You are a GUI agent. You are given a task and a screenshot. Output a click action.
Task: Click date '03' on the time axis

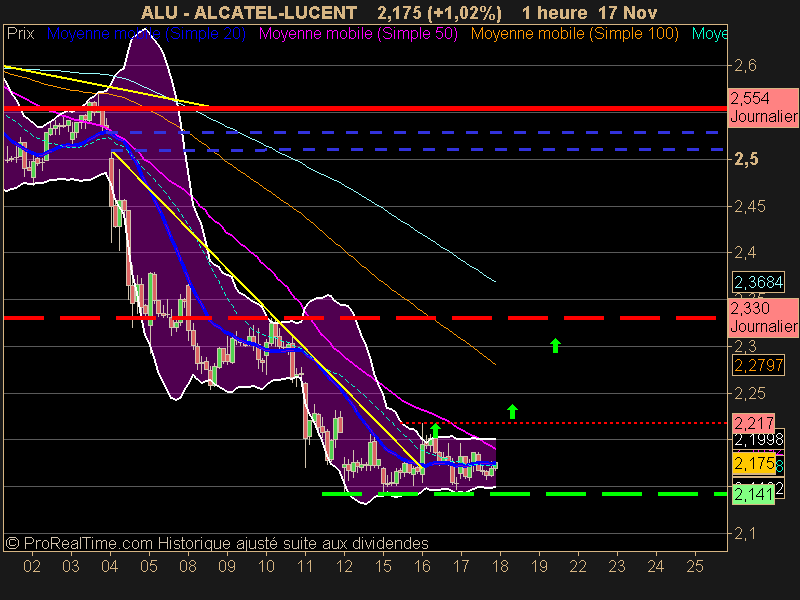tap(70, 566)
